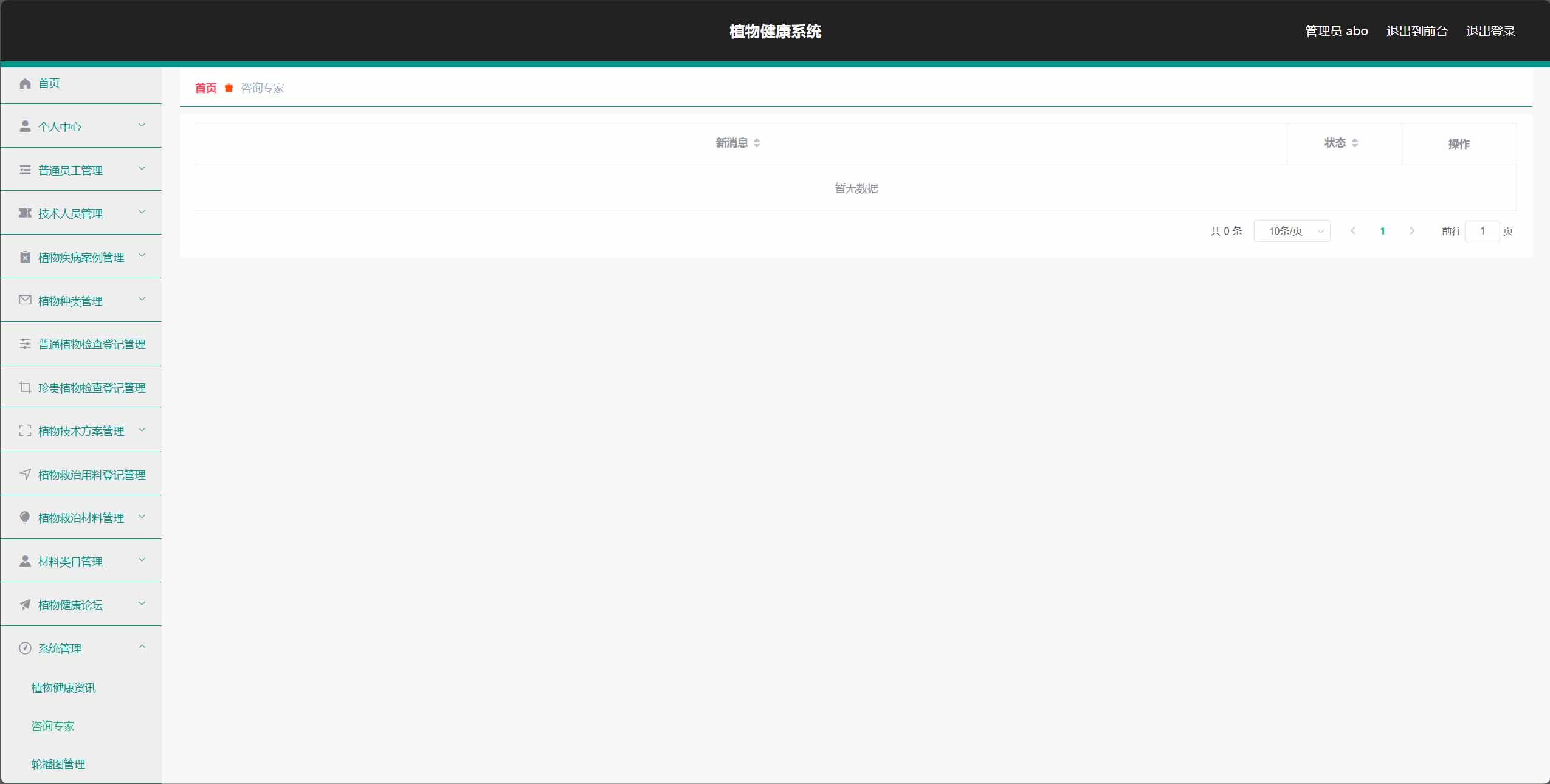Expand the 技术人员管理 chevron
The image size is (1550, 784).
[x=142, y=212]
